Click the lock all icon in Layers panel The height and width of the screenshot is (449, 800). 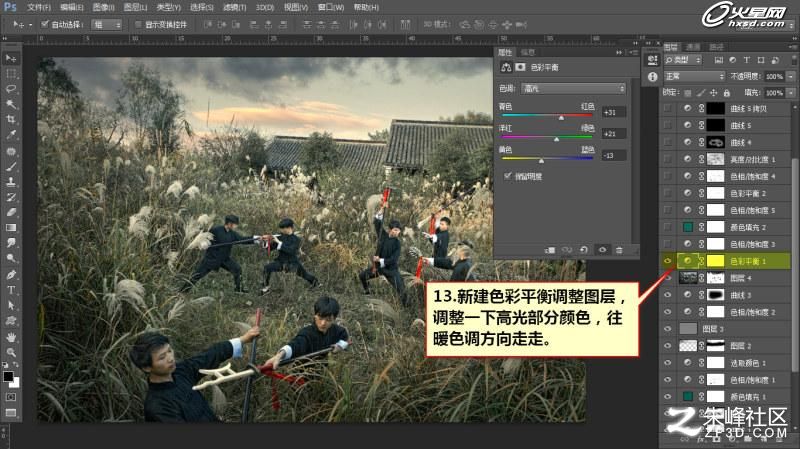click(x=727, y=93)
